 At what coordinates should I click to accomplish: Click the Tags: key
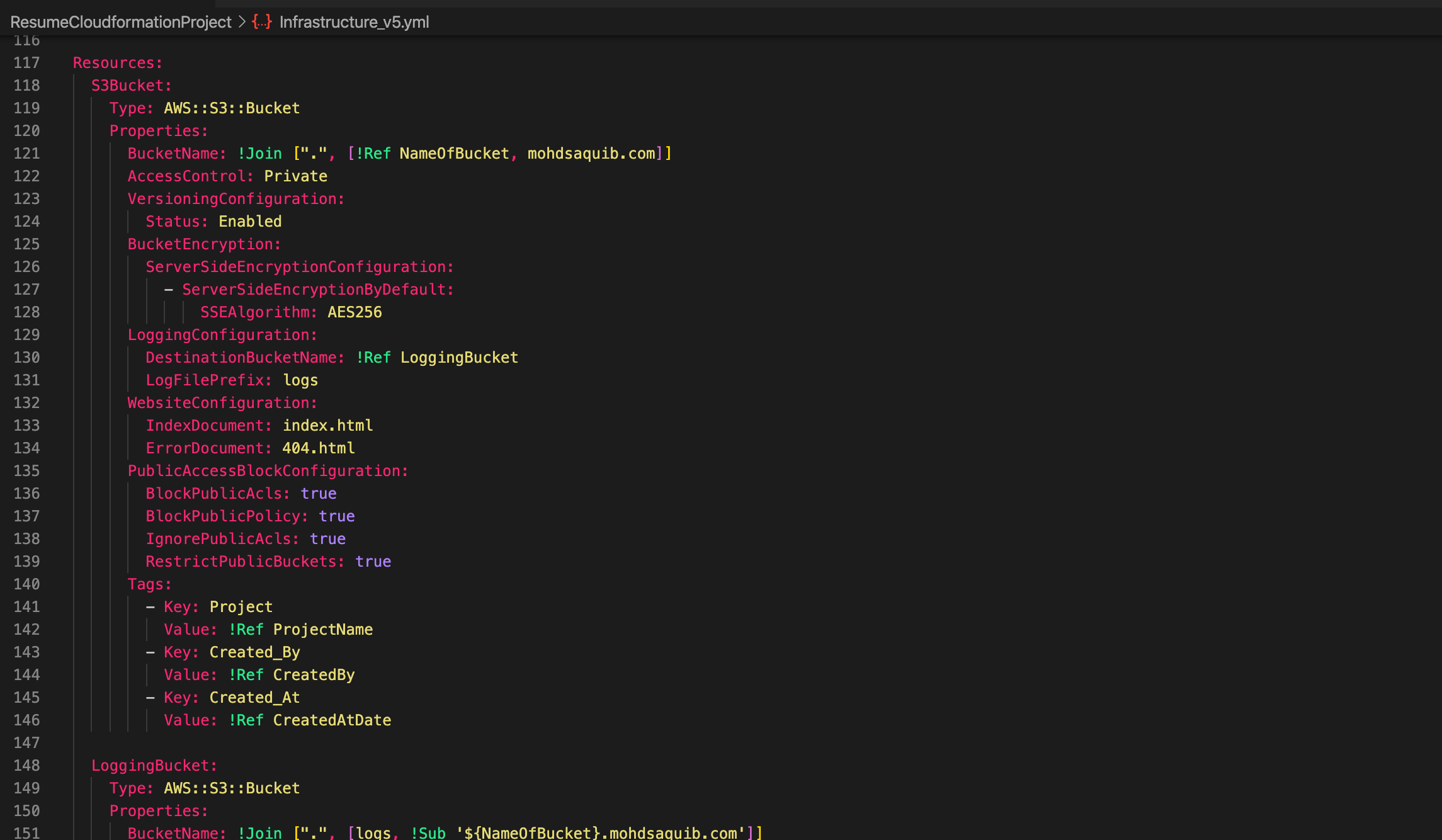pyautogui.click(x=149, y=584)
